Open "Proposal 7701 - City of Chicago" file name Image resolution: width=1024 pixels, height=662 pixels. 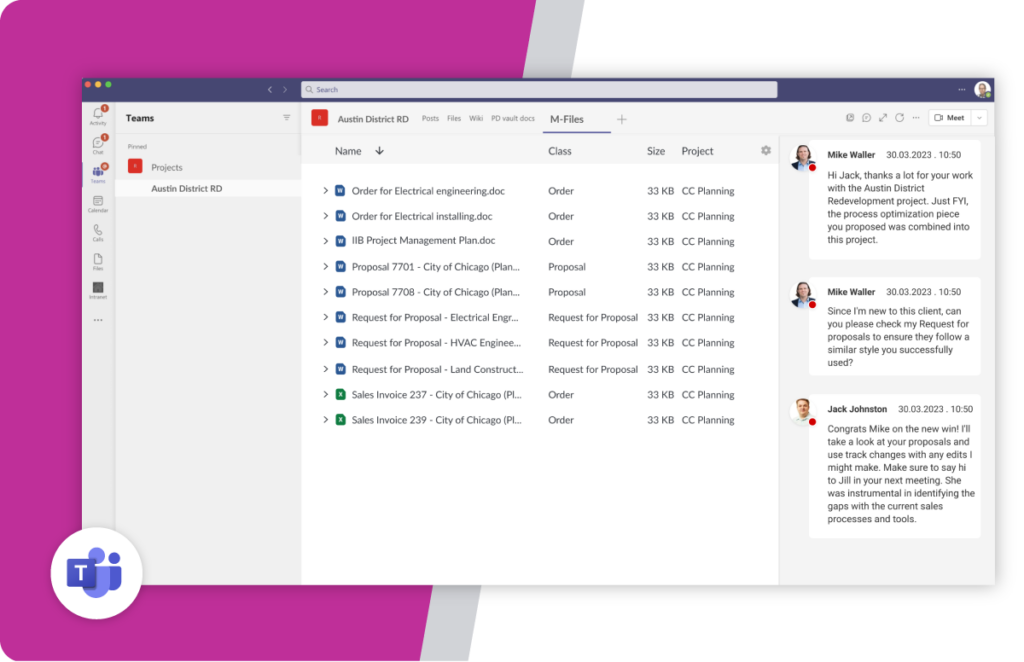[436, 266]
